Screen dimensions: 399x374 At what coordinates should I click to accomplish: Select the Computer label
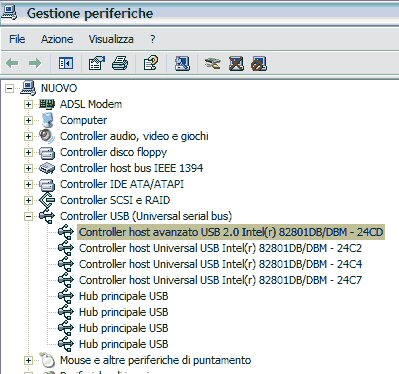coord(83,120)
